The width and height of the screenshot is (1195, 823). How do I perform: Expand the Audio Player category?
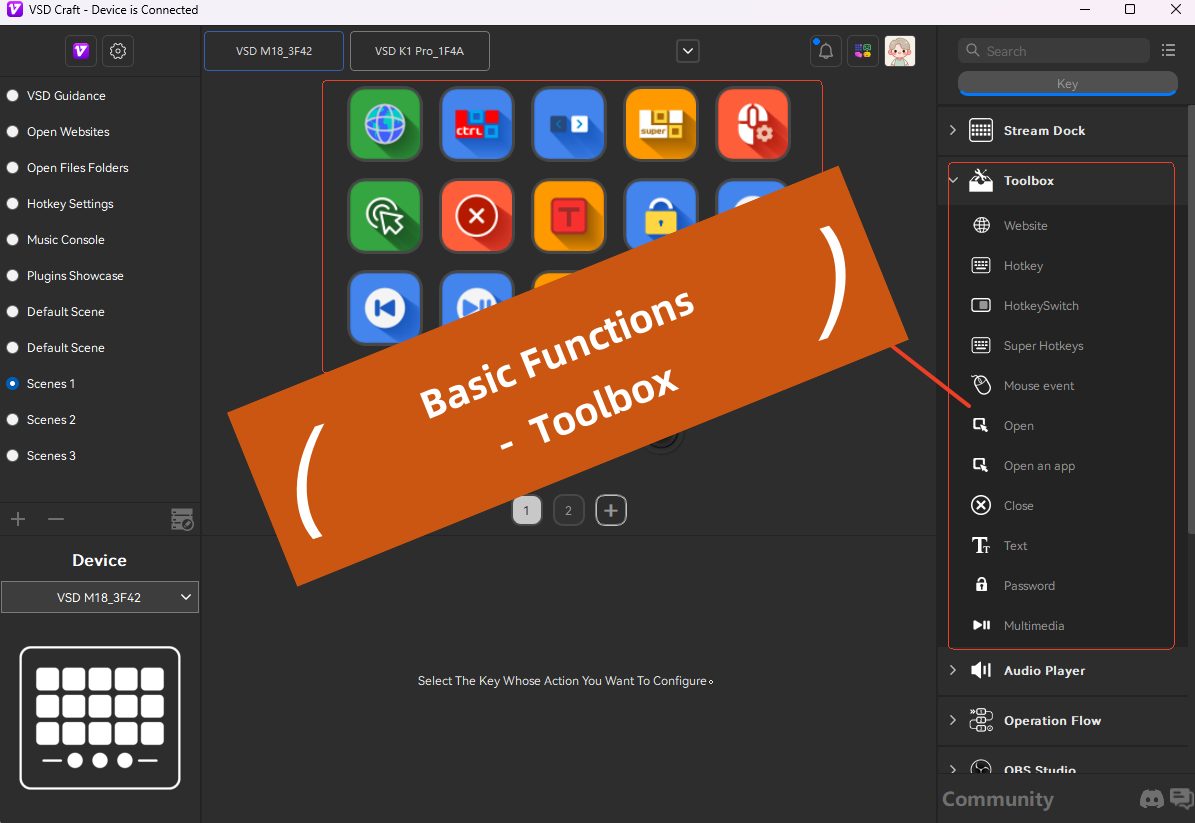[x=953, y=671]
